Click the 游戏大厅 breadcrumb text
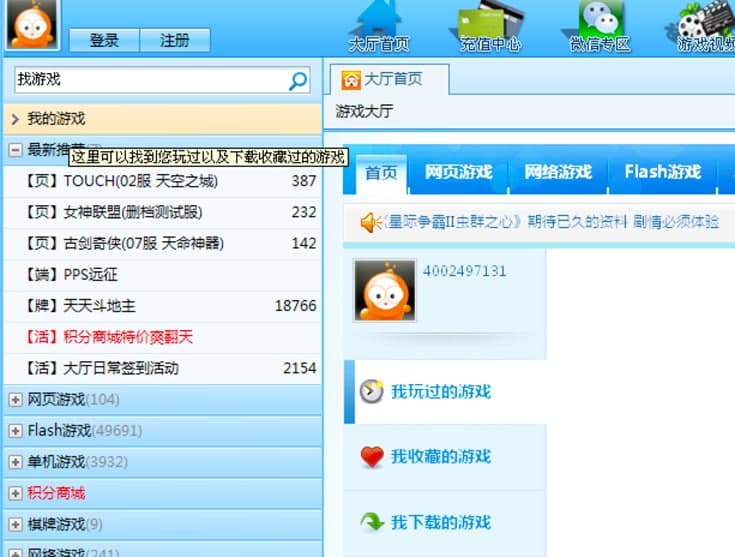 (x=364, y=111)
